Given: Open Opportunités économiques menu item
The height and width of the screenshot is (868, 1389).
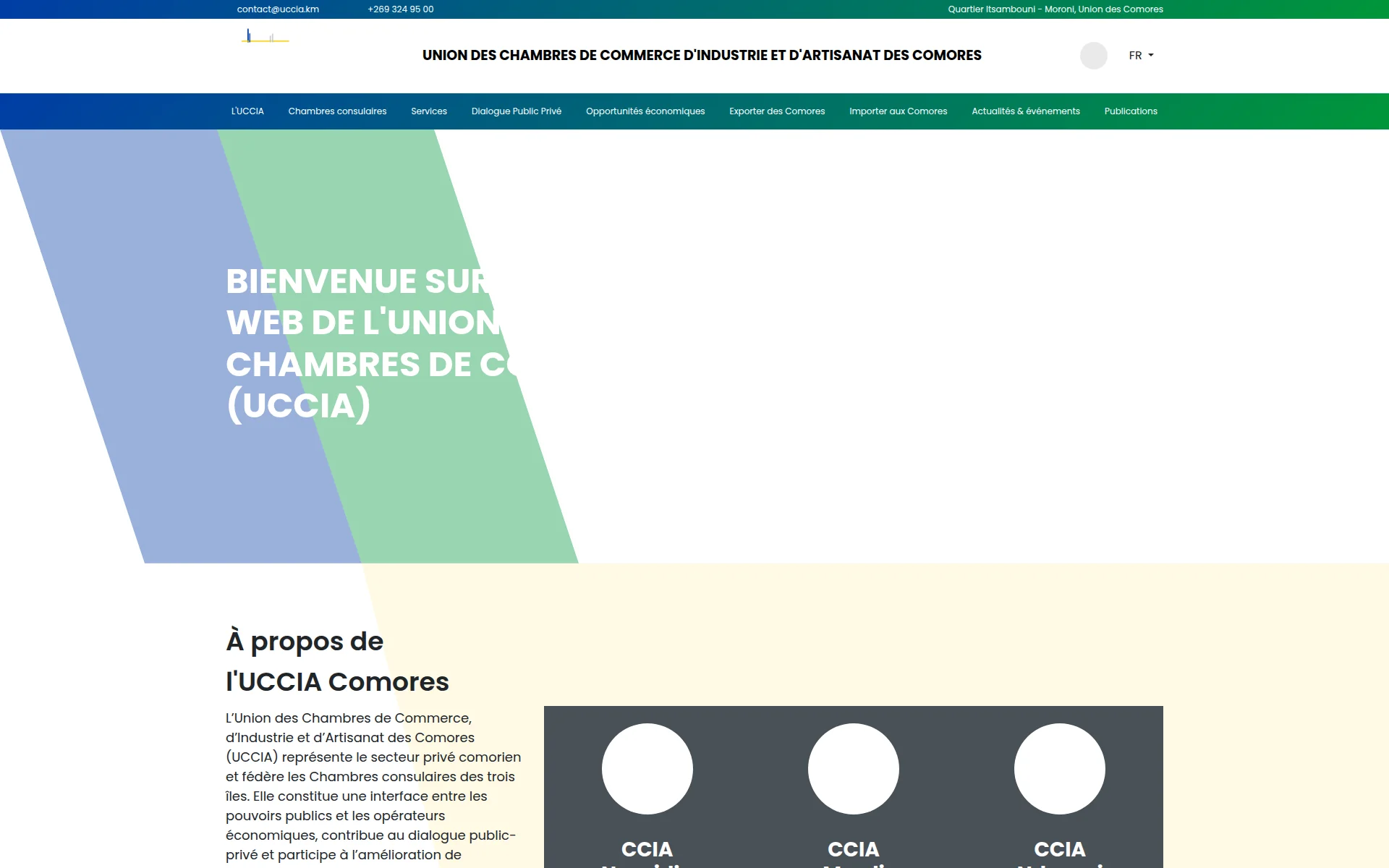Looking at the screenshot, I should pos(645,111).
